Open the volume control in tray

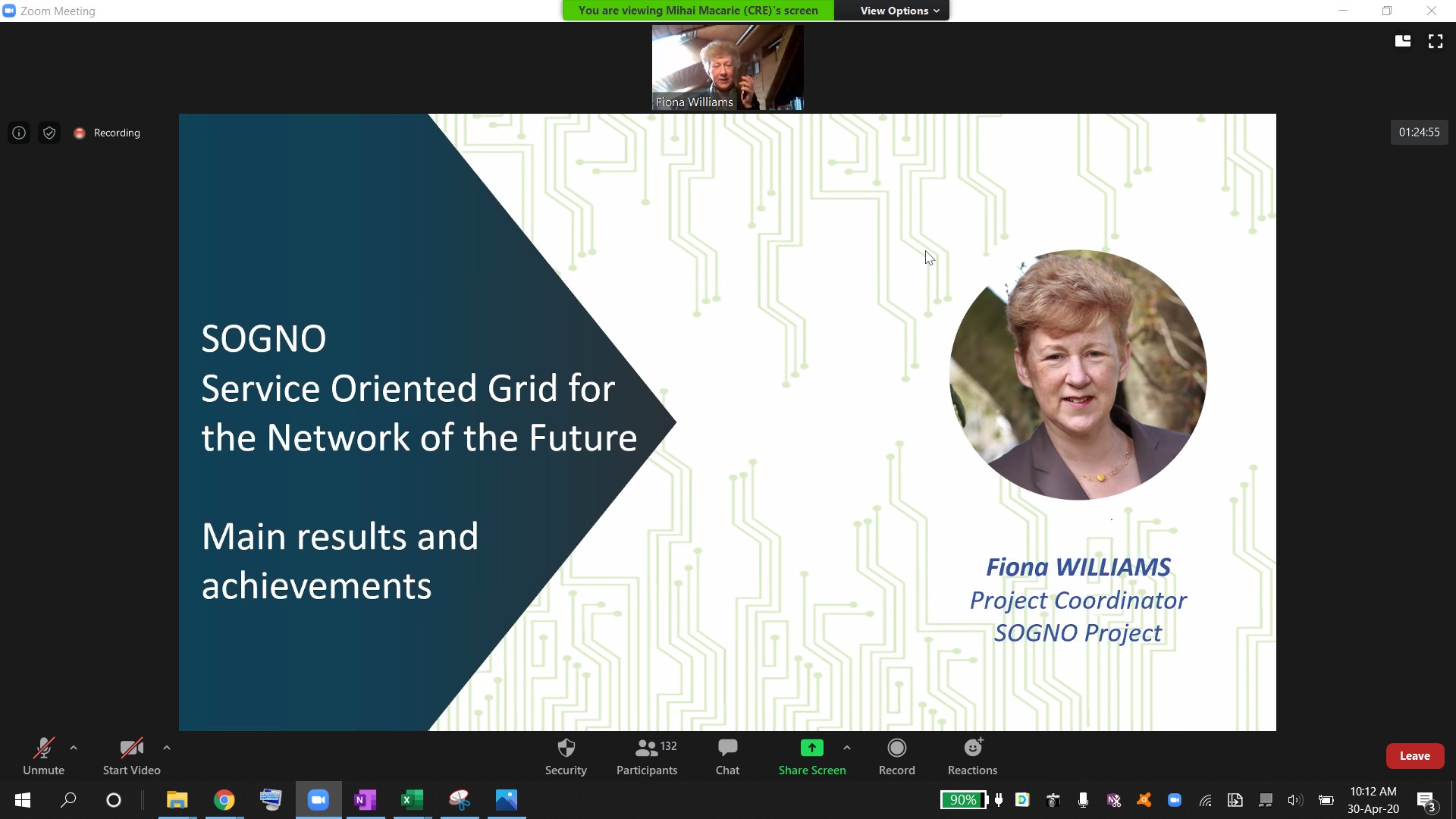(1295, 800)
